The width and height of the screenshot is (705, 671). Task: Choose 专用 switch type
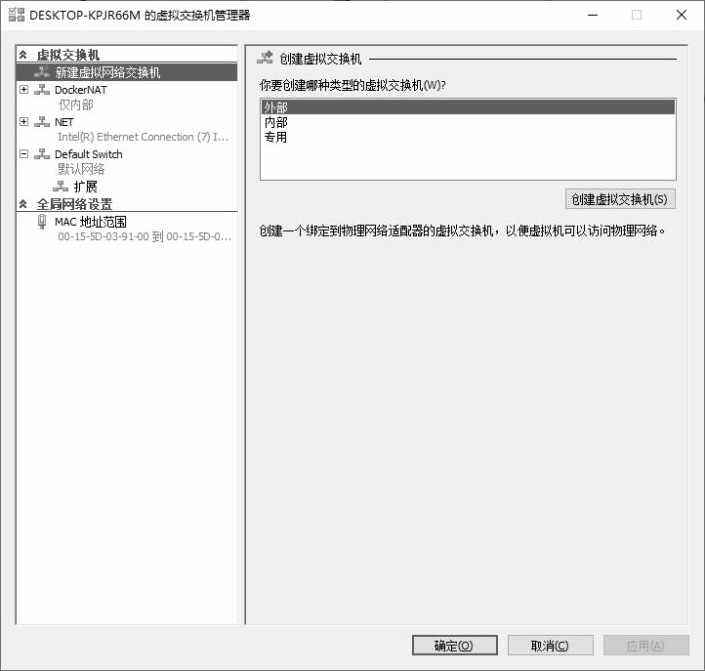[468, 137]
